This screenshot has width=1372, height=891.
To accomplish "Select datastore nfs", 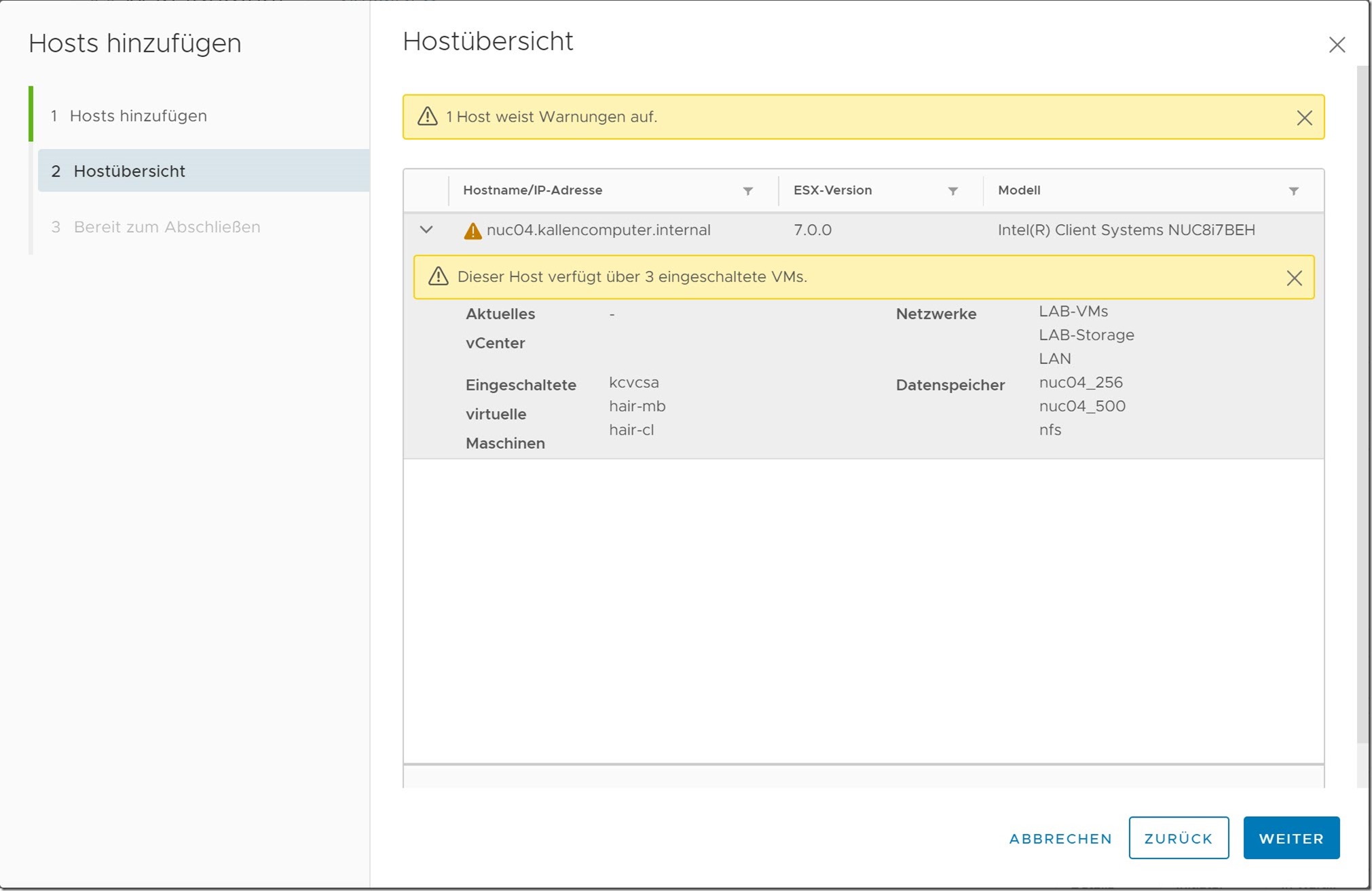I will [x=1050, y=430].
